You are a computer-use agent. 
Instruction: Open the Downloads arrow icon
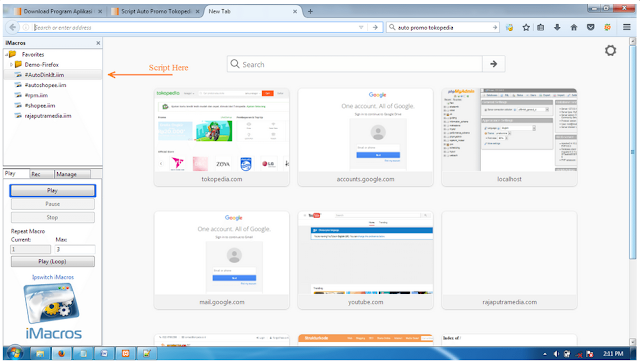click(x=557, y=27)
